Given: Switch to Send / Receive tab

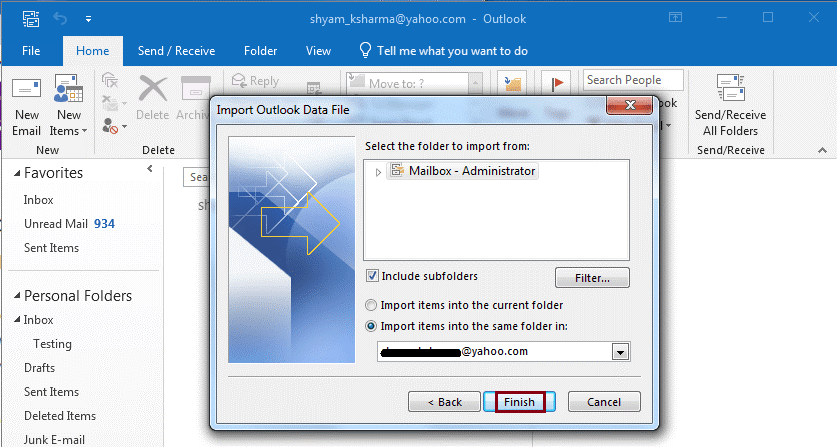Looking at the screenshot, I should pyautogui.click(x=176, y=51).
